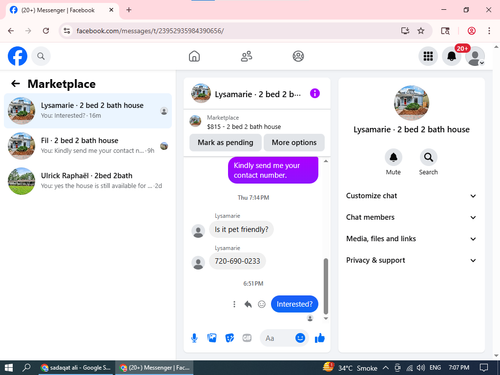The width and height of the screenshot is (500, 375).
Task: Click the install app icon in address bar
Action: [405, 31]
